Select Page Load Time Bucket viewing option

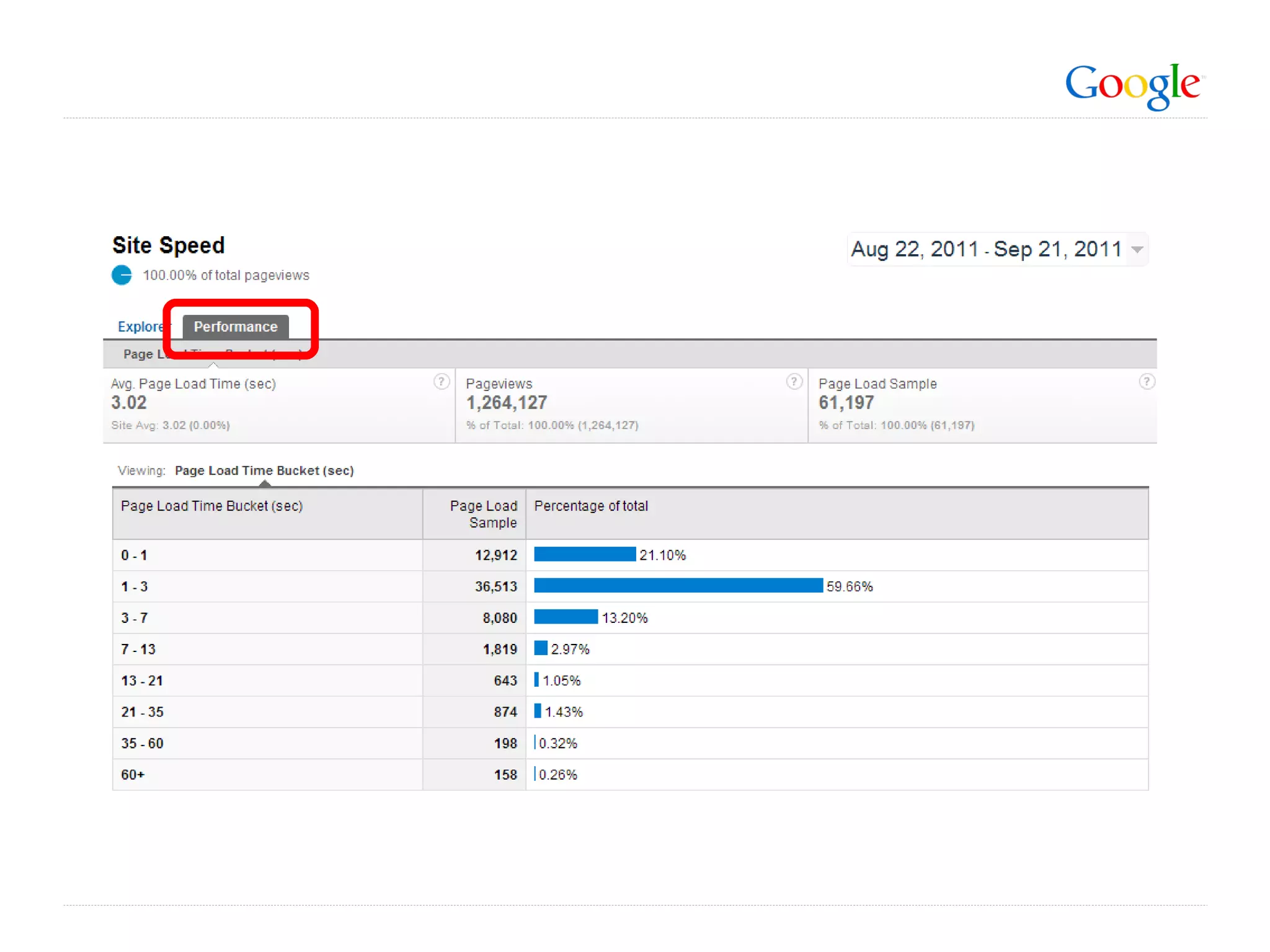264,470
